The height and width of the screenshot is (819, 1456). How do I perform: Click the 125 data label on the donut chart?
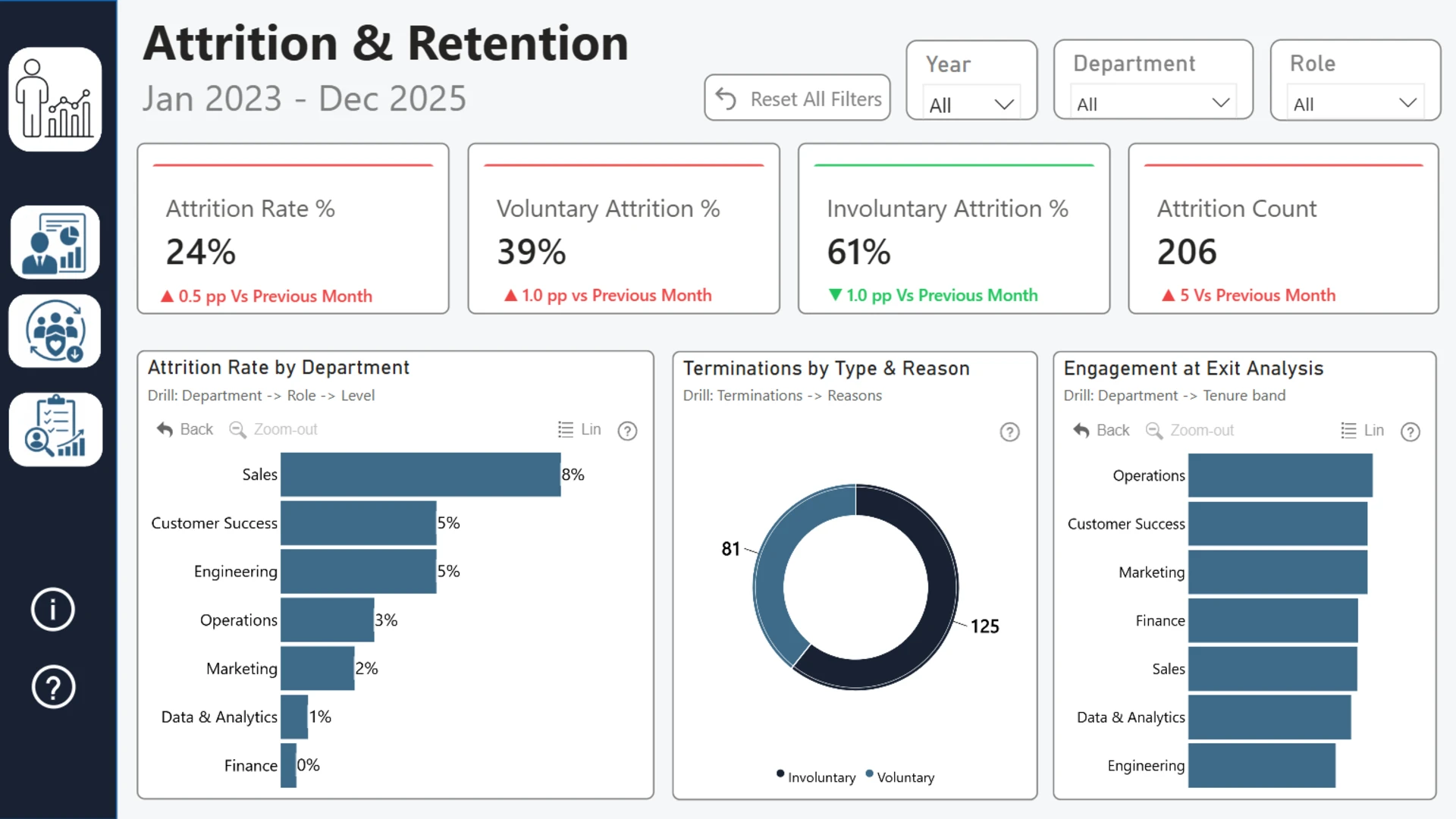pos(984,626)
